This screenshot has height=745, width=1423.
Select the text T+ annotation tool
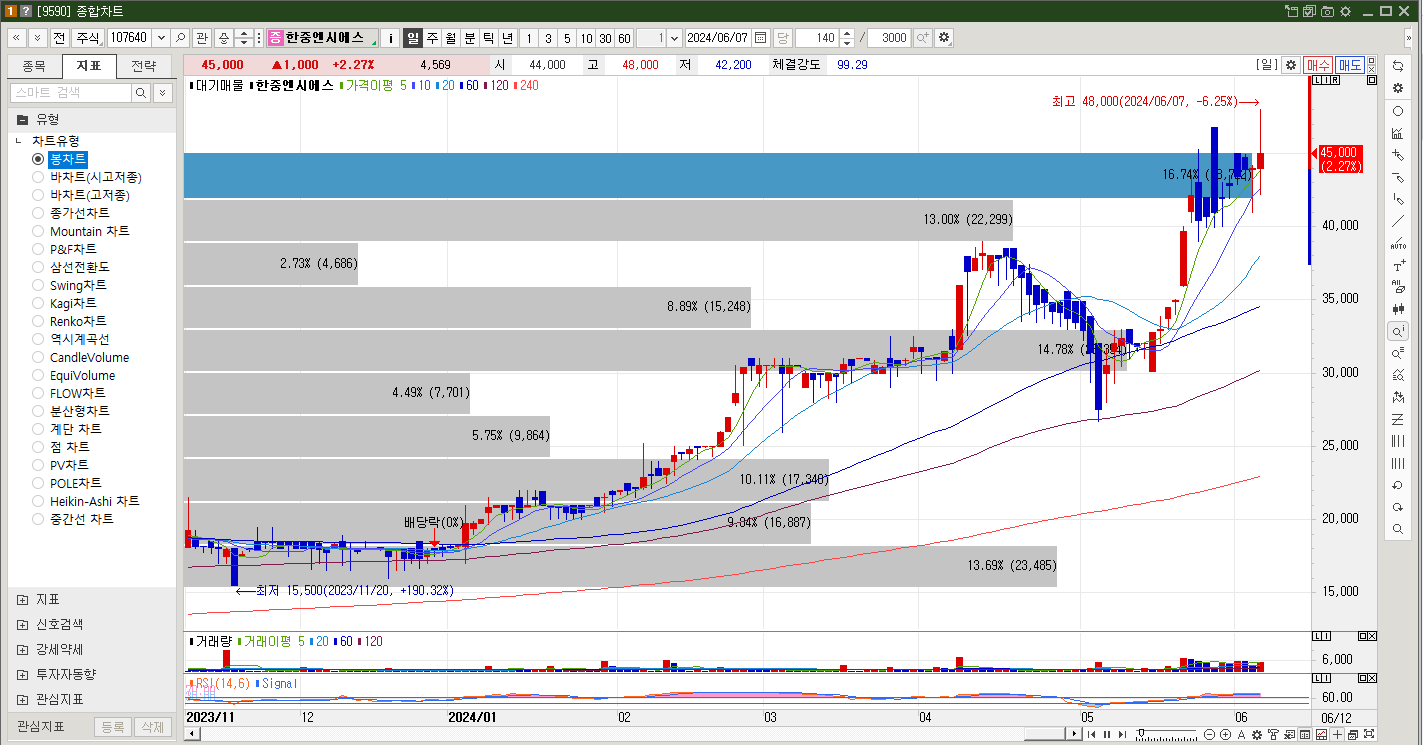1398,266
